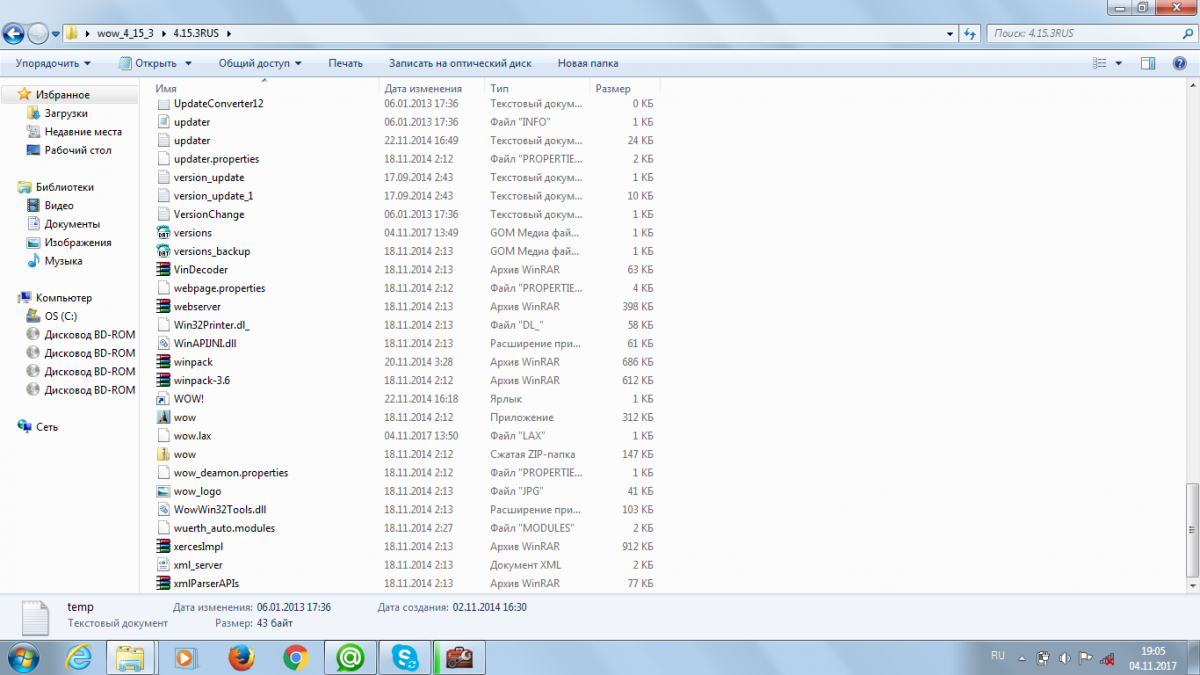Click the Новая папка button
This screenshot has height=675, width=1200.
[588, 63]
